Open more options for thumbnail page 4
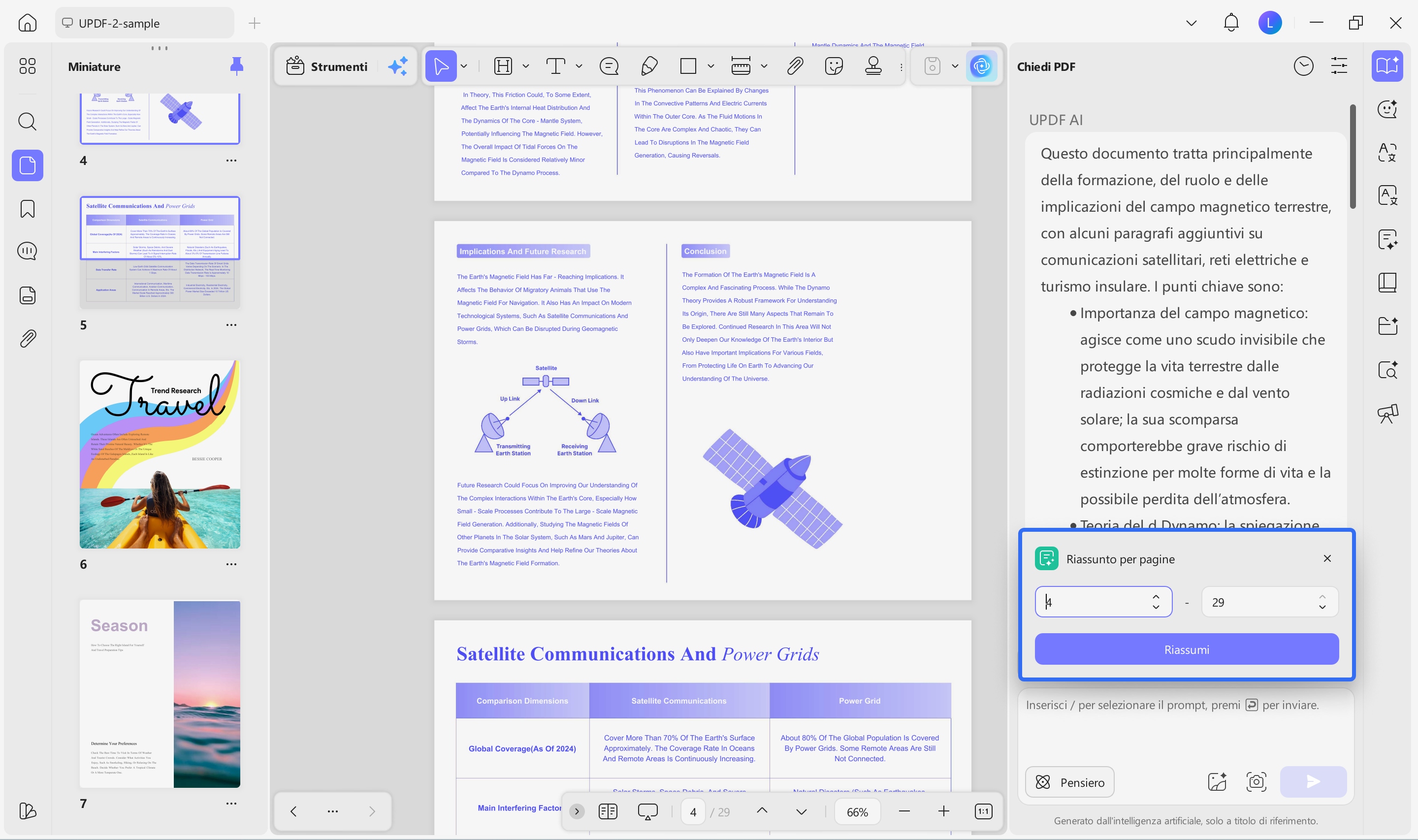Screen dimensions: 1418x840 click(x=231, y=161)
